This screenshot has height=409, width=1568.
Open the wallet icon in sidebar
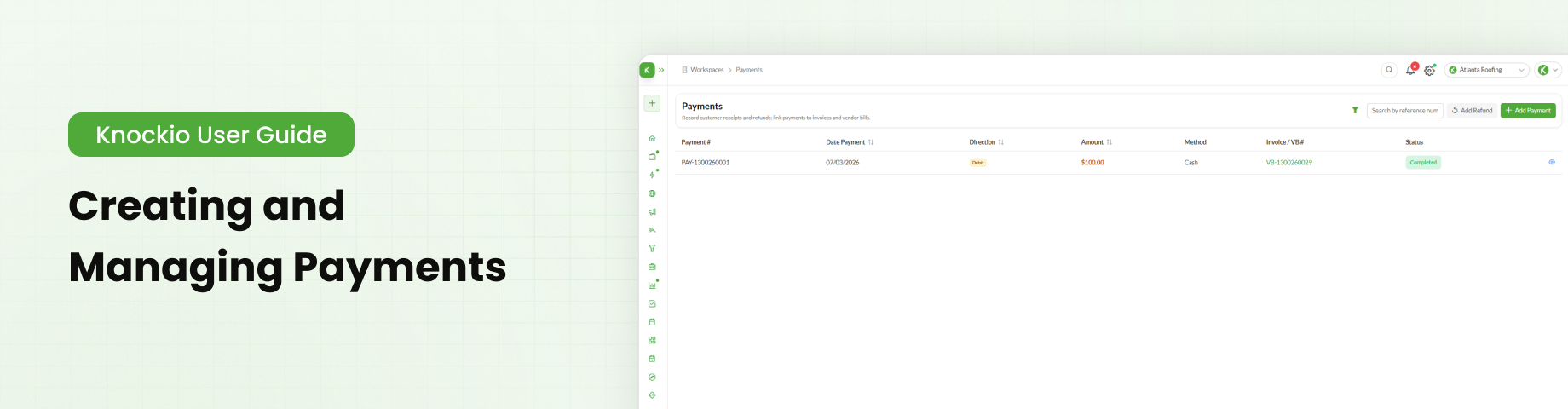point(652,157)
